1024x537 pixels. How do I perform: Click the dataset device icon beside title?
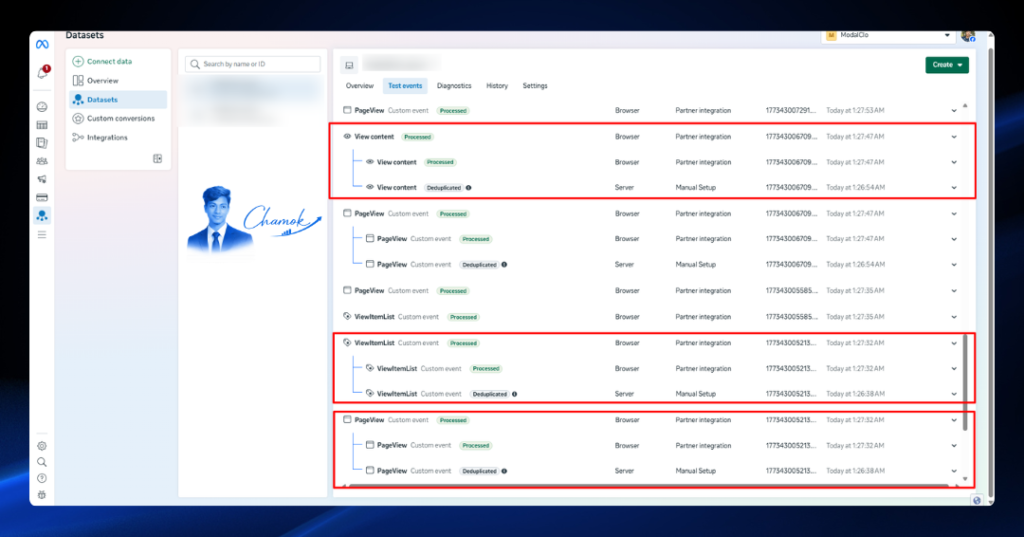349,65
